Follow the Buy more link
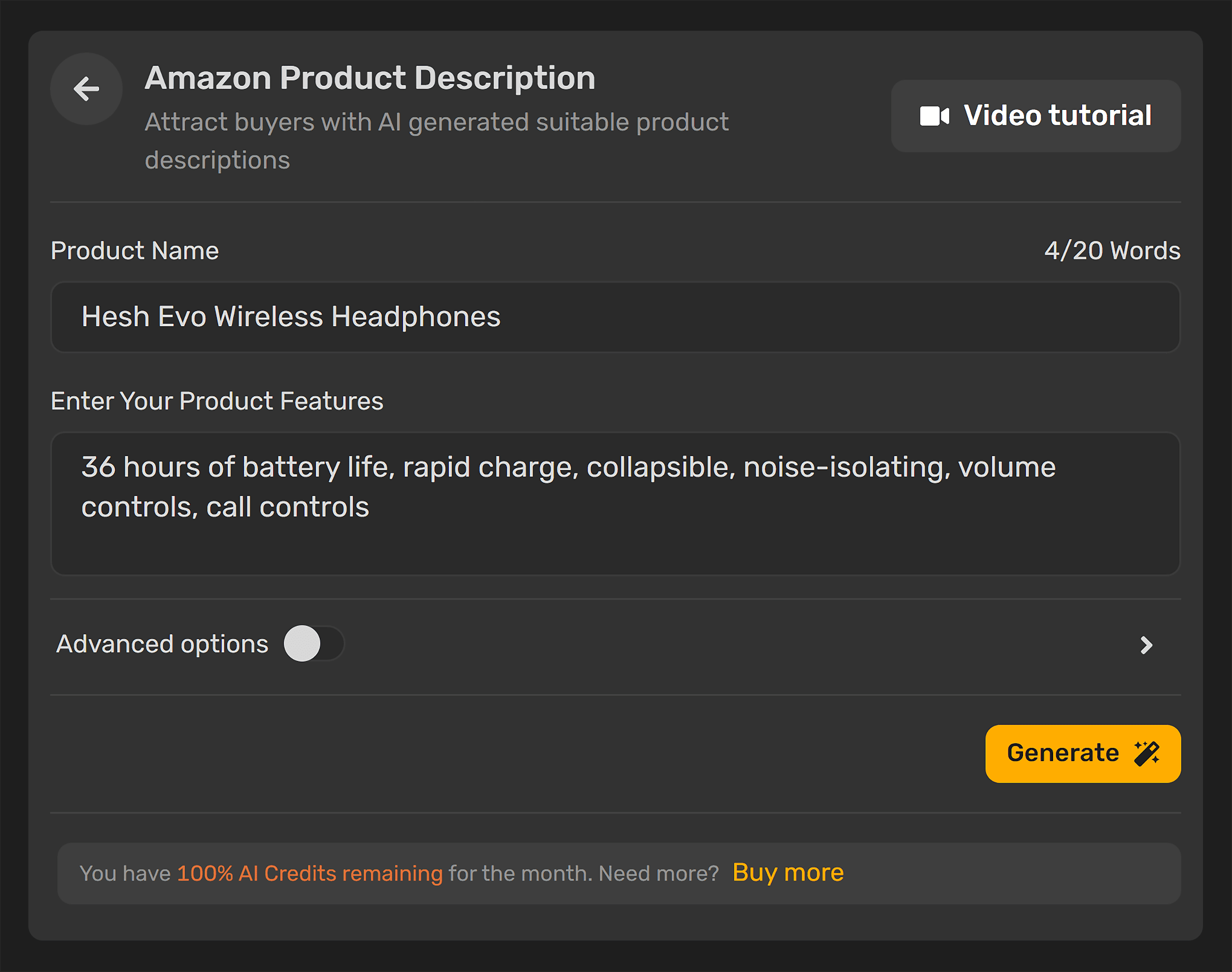 [788, 872]
